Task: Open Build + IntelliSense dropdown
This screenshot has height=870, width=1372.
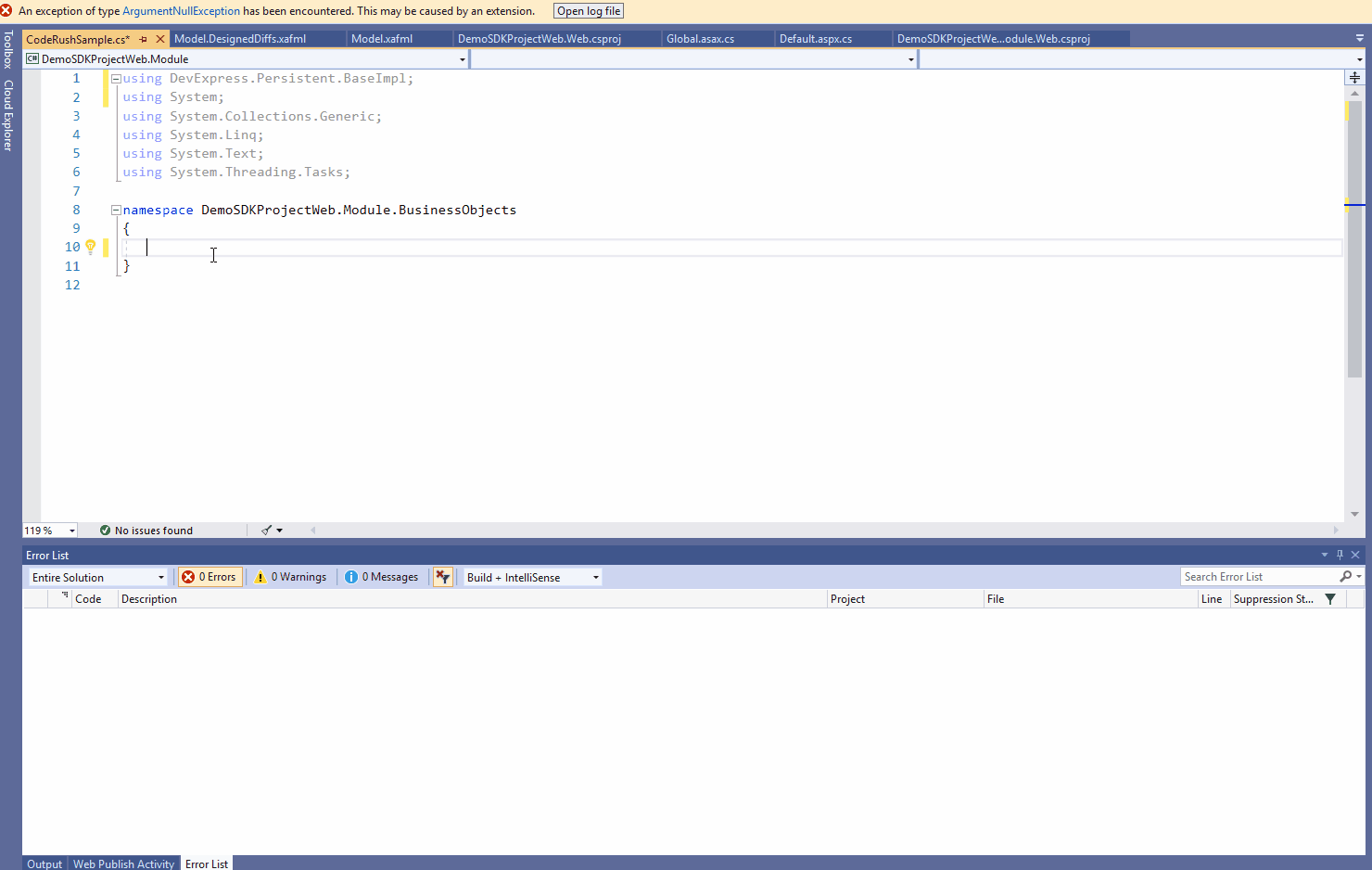Action: (x=533, y=577)
